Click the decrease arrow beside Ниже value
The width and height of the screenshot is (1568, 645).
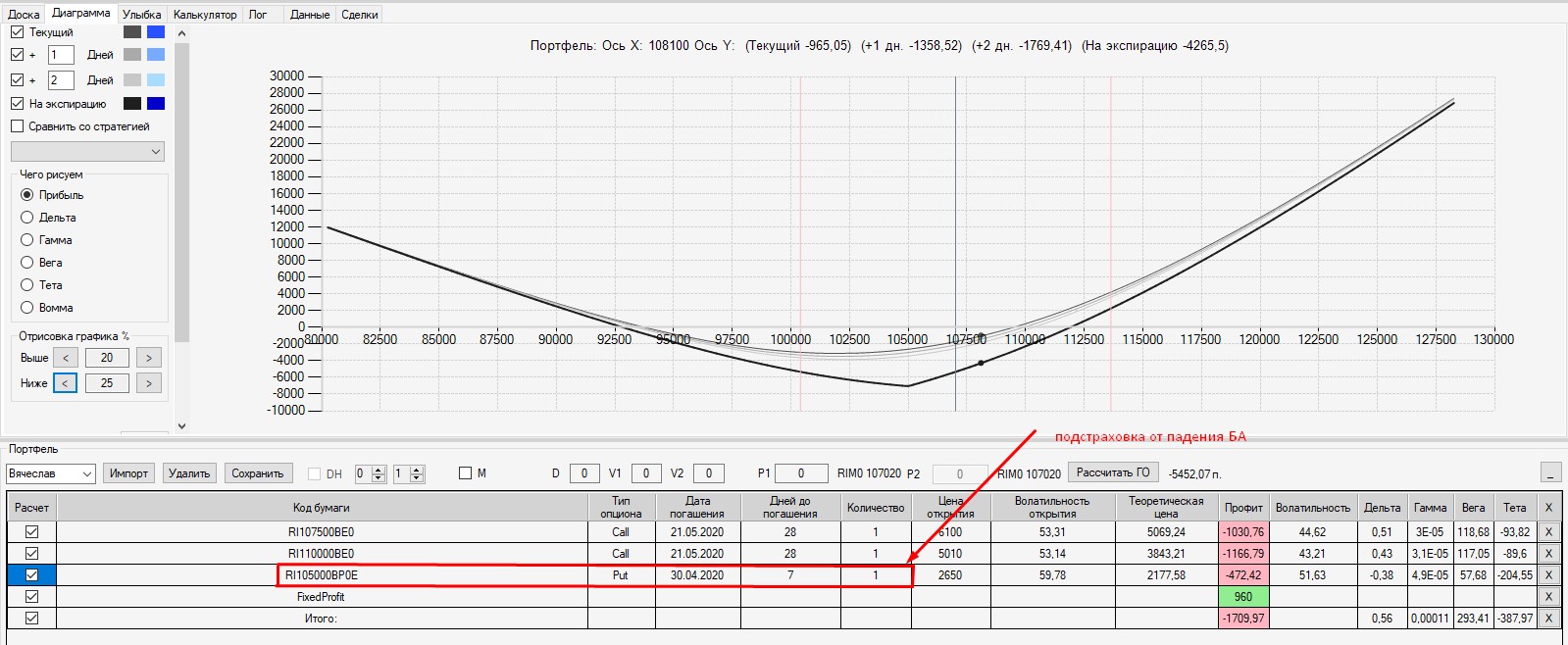coord(65,383)
